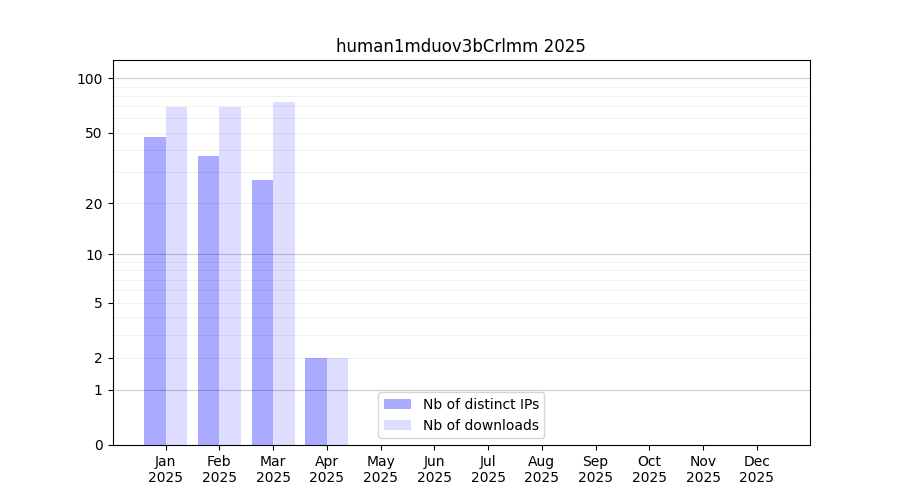
Task: Select the February downloads bar
Action: (230, 275)
